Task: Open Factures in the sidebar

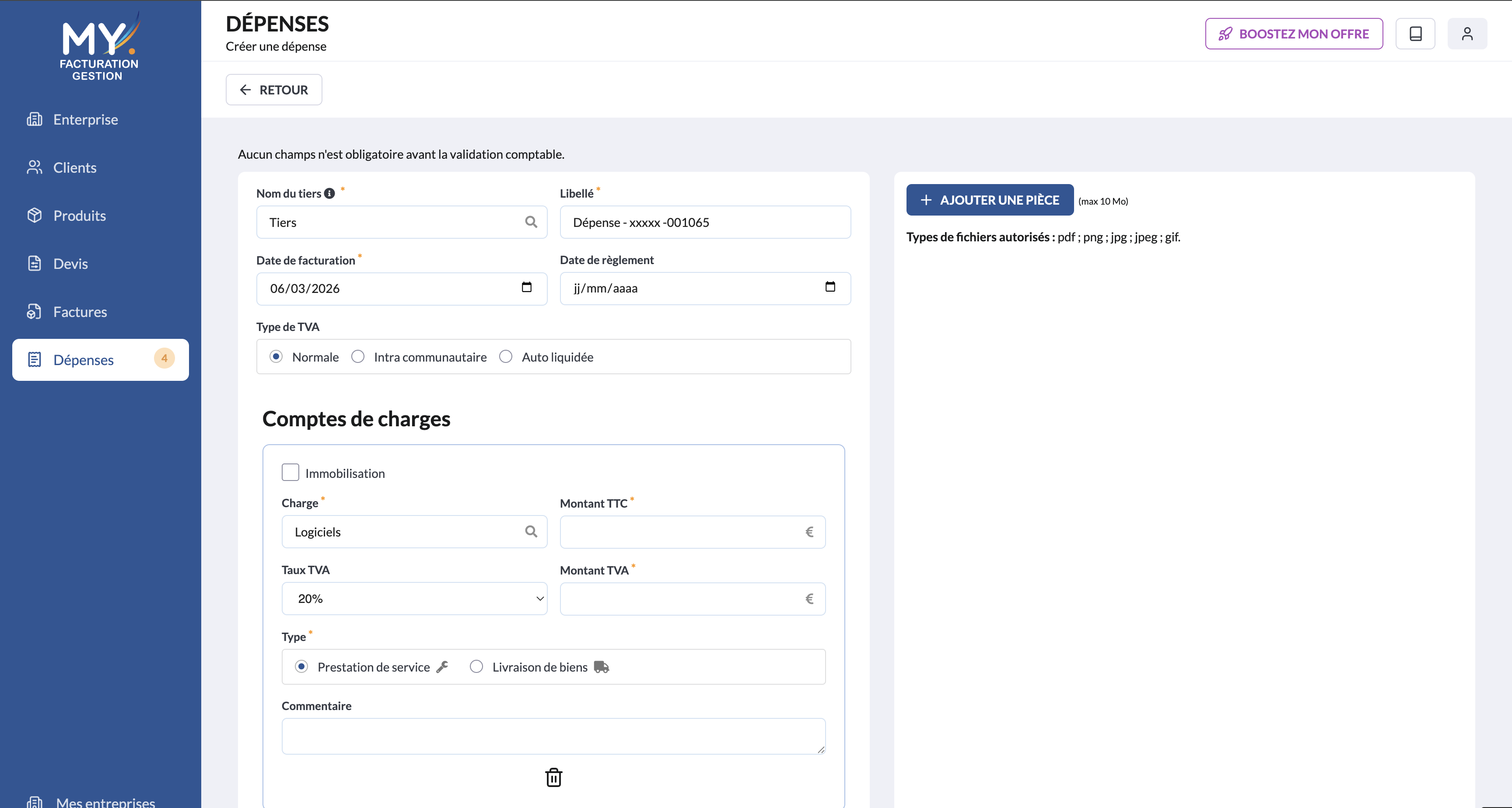Action: click(80, 312)
